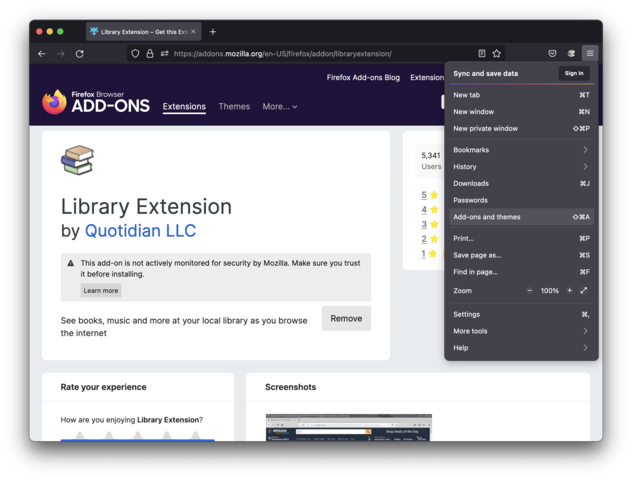Go back using the back arrow
The width and height of the screenshot is (632, 480).
tap(42, 54)
